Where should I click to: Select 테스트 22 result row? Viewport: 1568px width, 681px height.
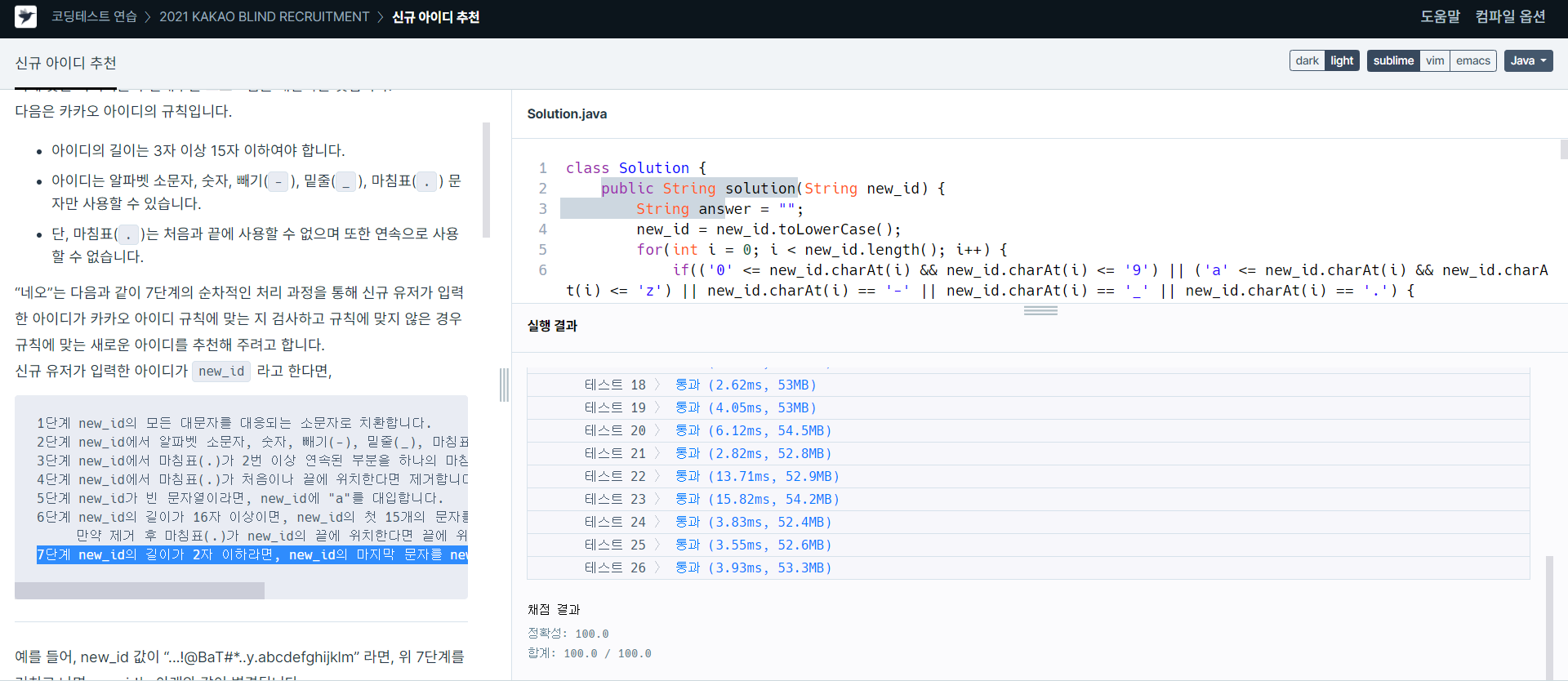point(1028,476)
